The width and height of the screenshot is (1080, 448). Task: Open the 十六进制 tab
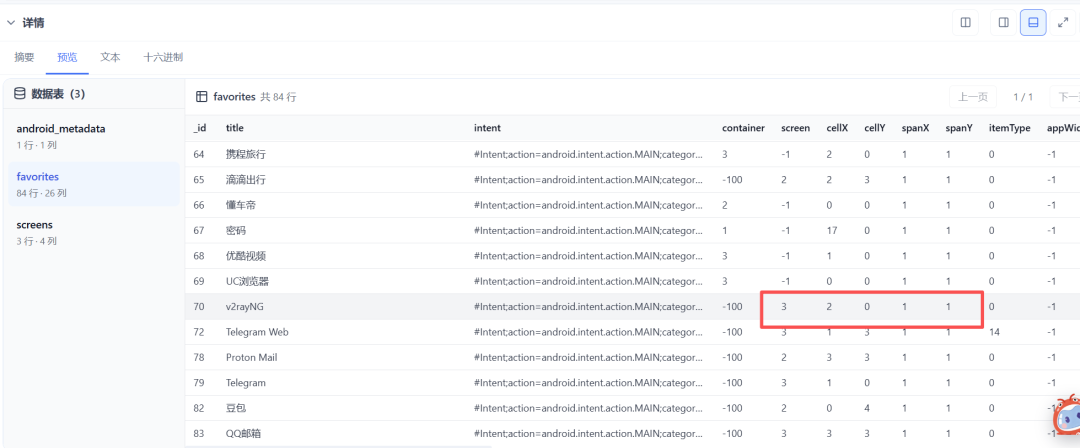point(163,57)
